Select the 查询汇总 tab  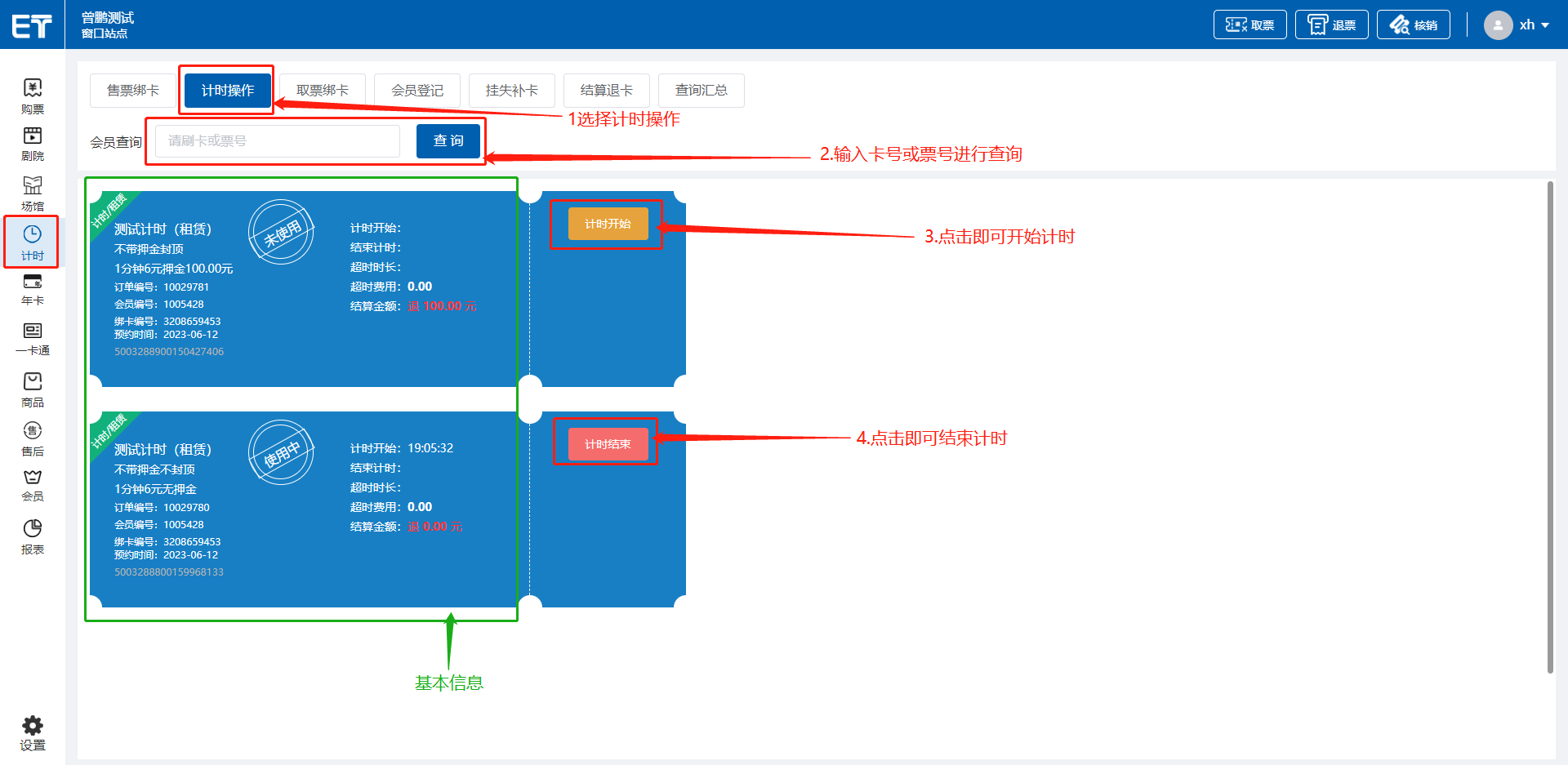(701, 91)
